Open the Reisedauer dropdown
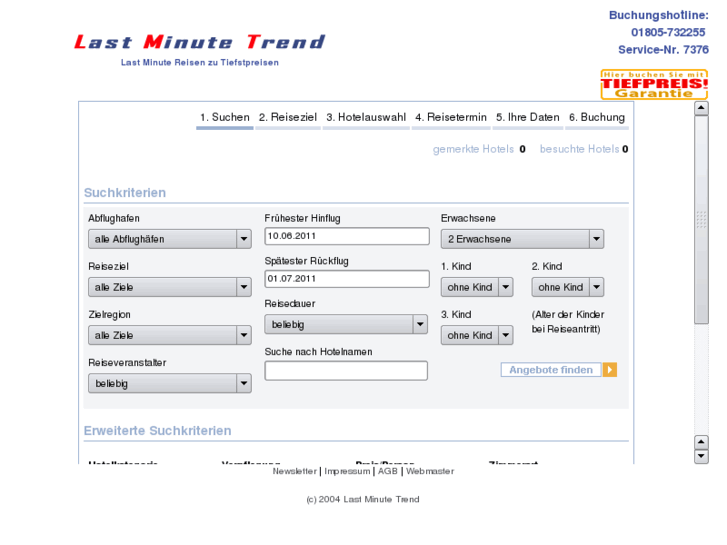727x545 pixels. tap(346, 324)
